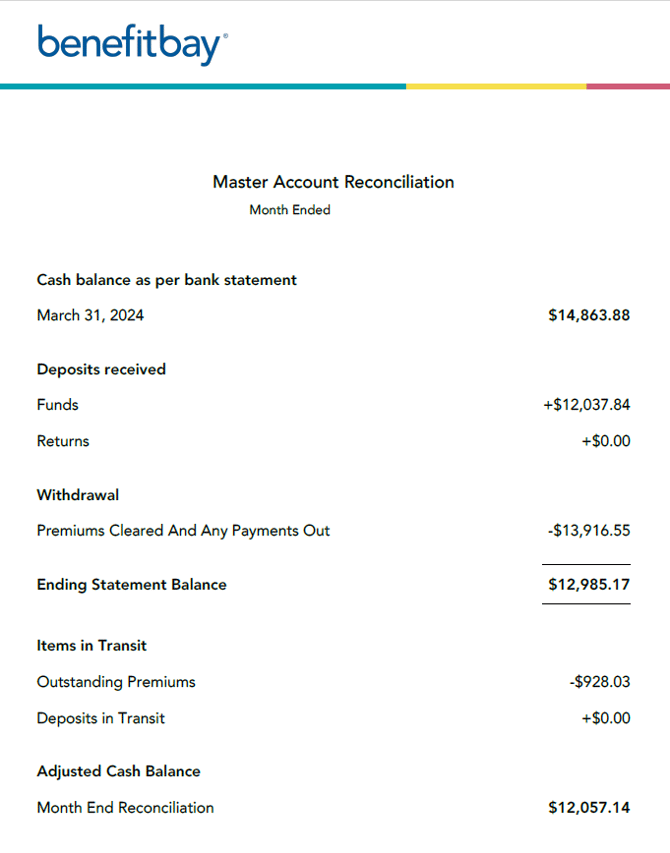
Task: Select the Cash balance as per bank statement heading
Action: pyautogui.click(x=167, y=280)
